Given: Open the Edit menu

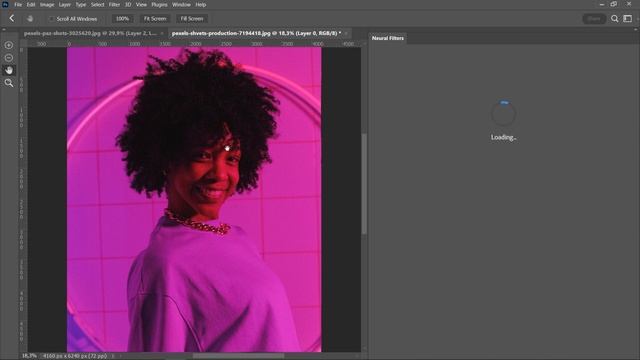Looking at the screenshot, I should coord(31,4).
